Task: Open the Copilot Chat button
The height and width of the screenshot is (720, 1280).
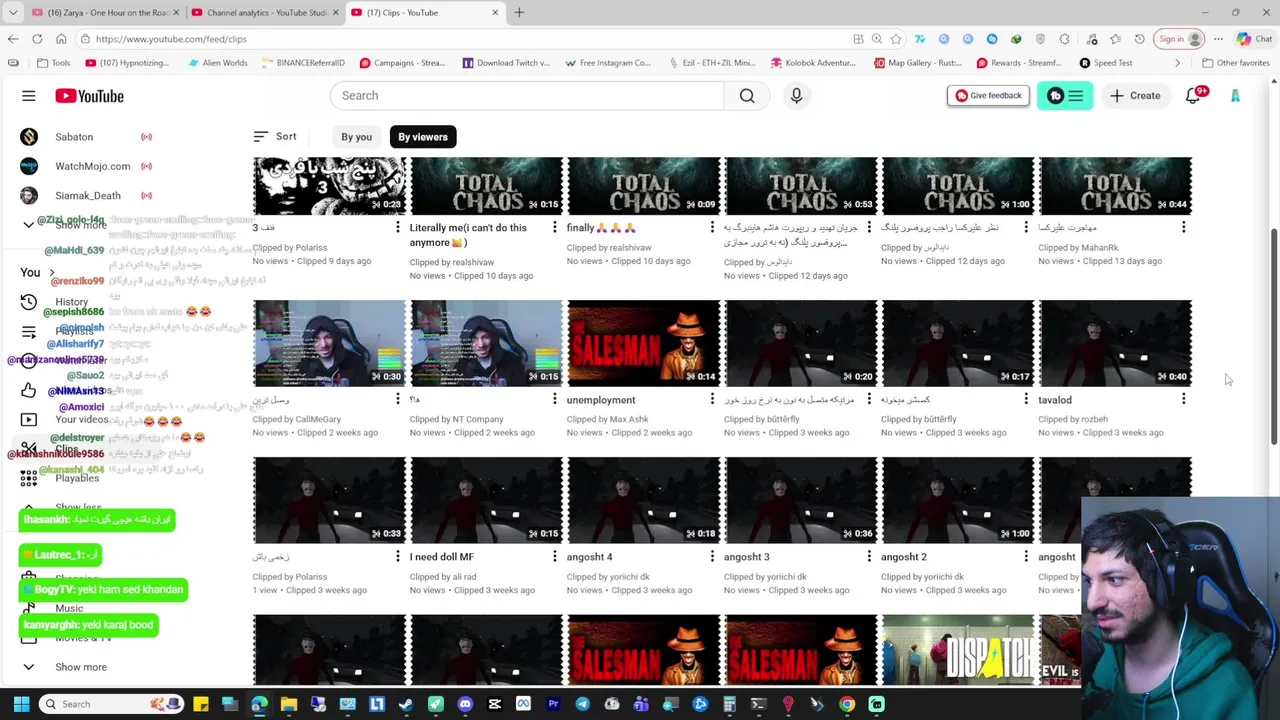Action: (1255, 39)
